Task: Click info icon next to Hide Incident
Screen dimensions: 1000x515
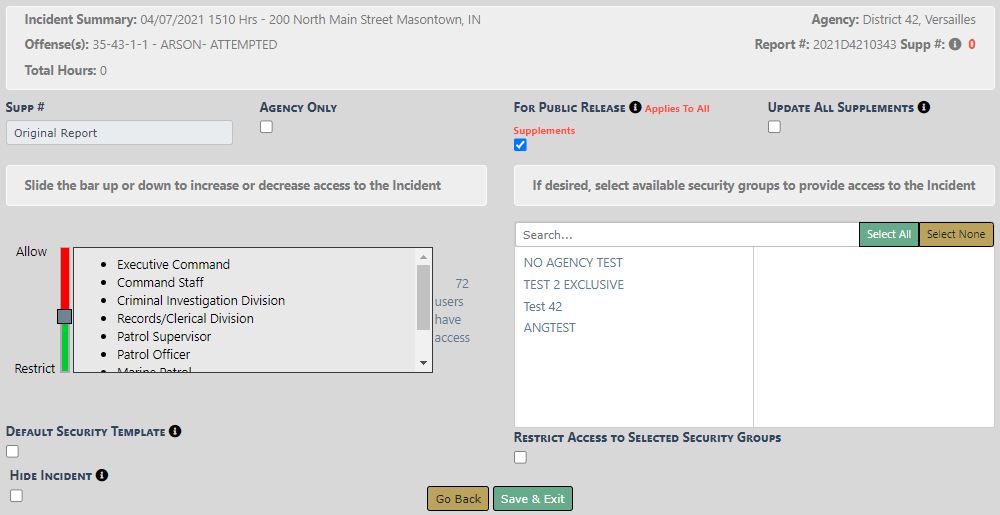Action: (102, 476)
